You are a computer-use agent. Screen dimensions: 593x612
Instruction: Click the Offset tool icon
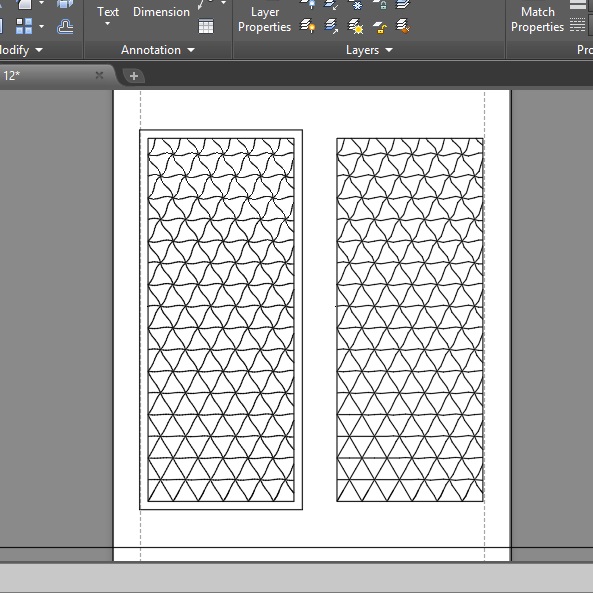pos(65,27)
